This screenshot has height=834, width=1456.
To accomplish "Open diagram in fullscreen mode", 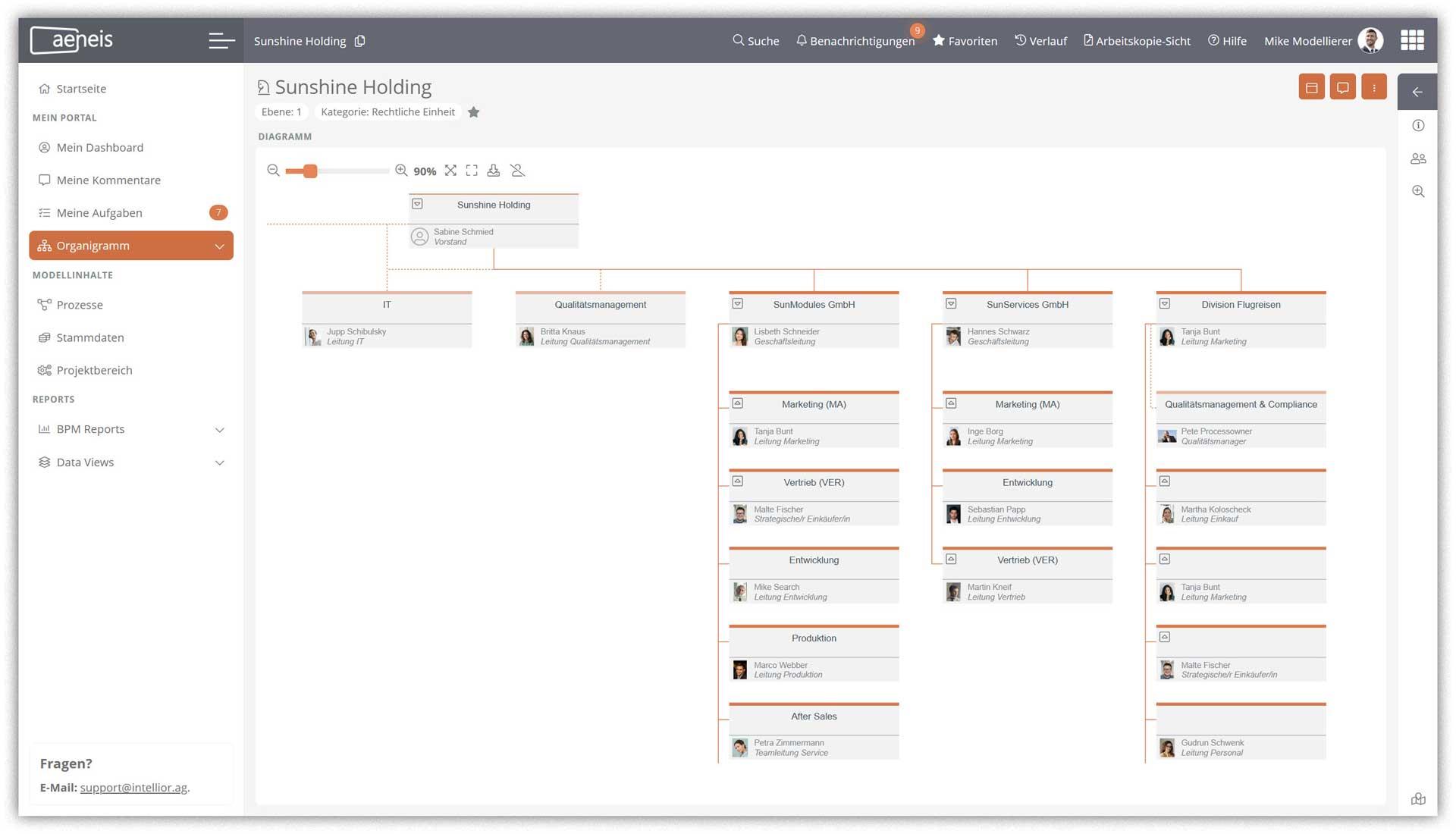I will coord(472,171).
